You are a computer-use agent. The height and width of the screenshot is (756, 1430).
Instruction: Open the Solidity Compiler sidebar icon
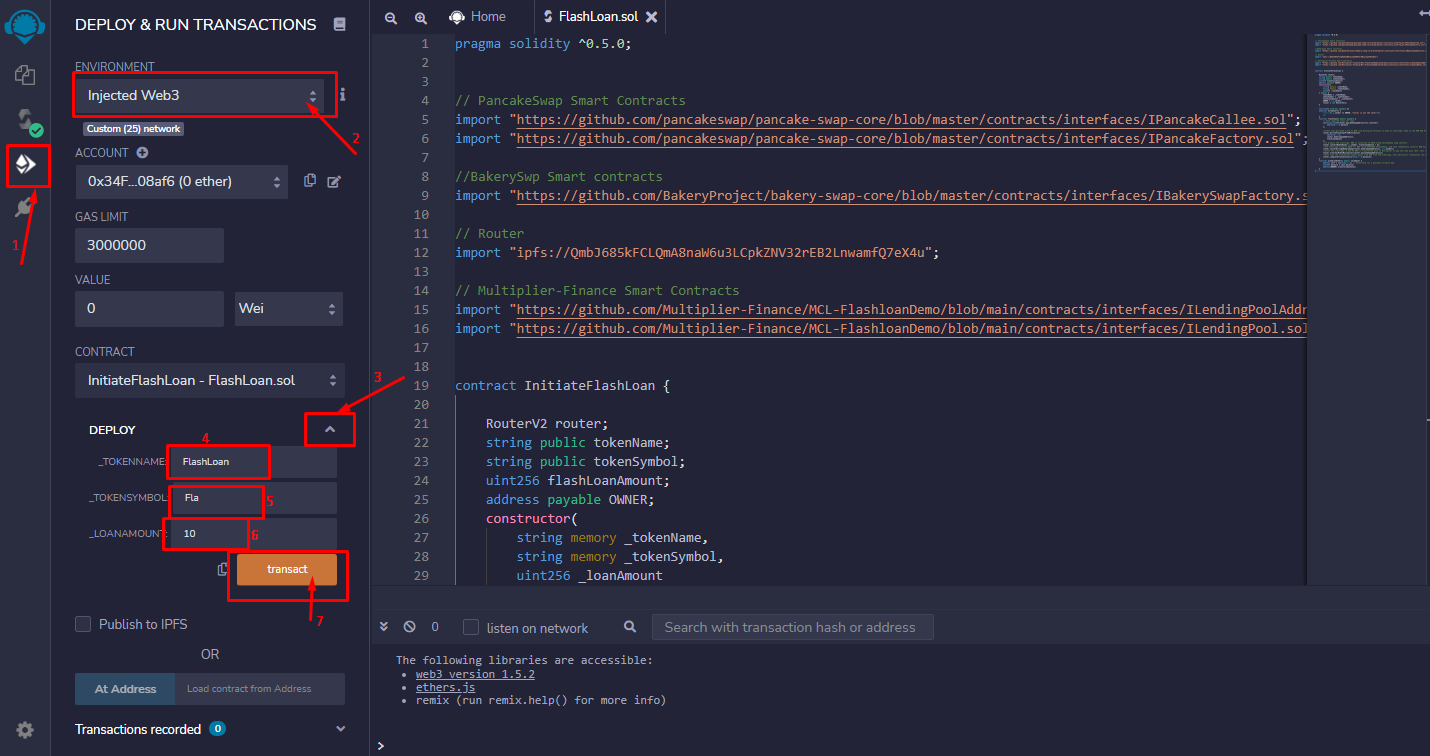point(25,121)
